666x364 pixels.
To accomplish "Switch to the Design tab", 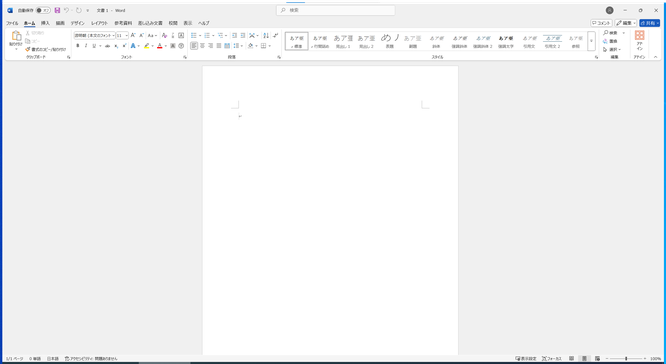I will 77,23.
